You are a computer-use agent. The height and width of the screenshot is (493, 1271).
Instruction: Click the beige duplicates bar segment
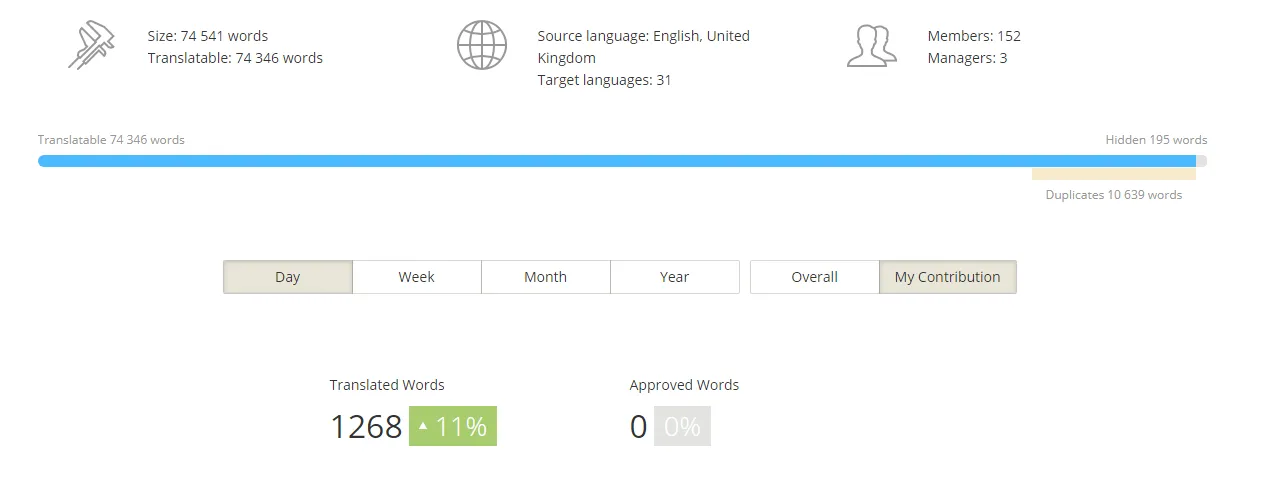1114,174
